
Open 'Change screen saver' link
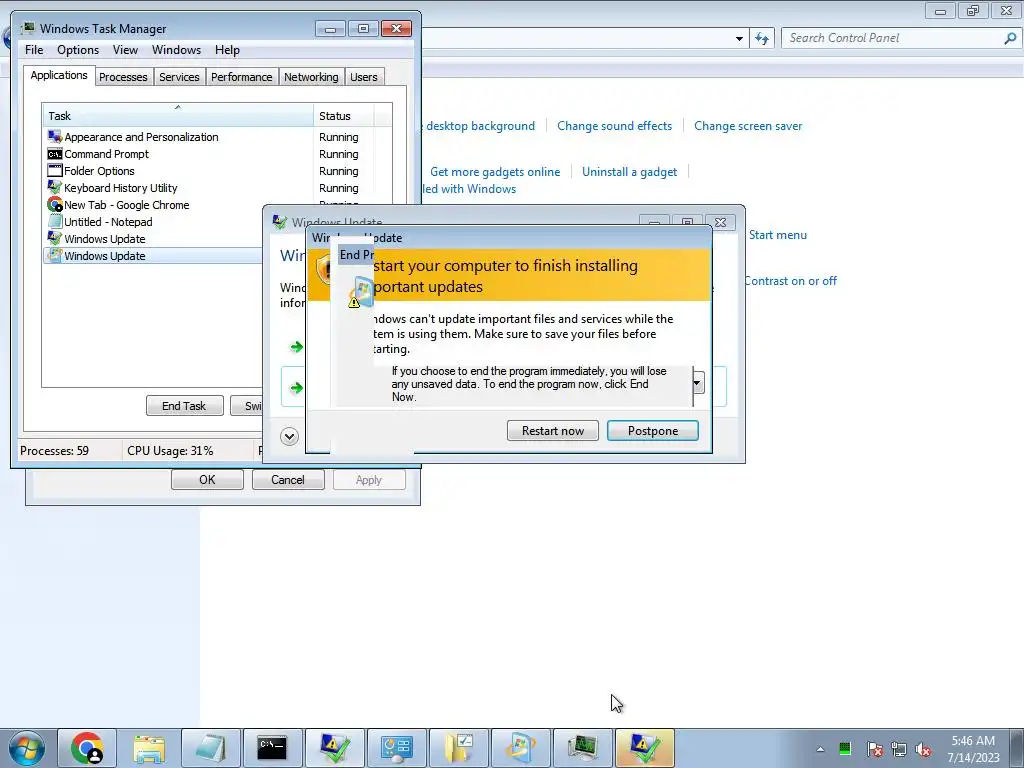coord(748,126)
